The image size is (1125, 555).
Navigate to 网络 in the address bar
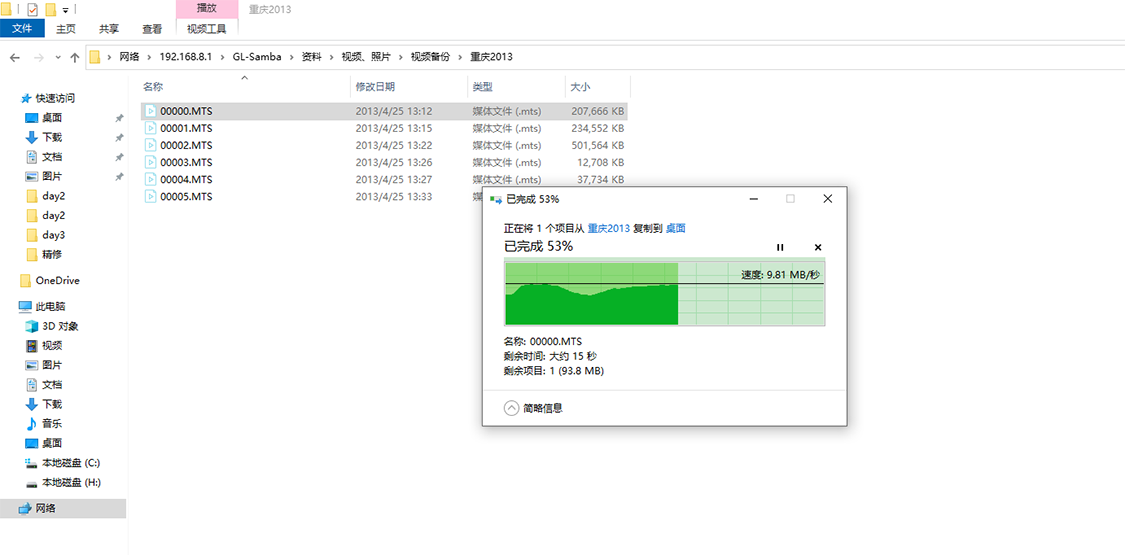[x=129, y=57]
